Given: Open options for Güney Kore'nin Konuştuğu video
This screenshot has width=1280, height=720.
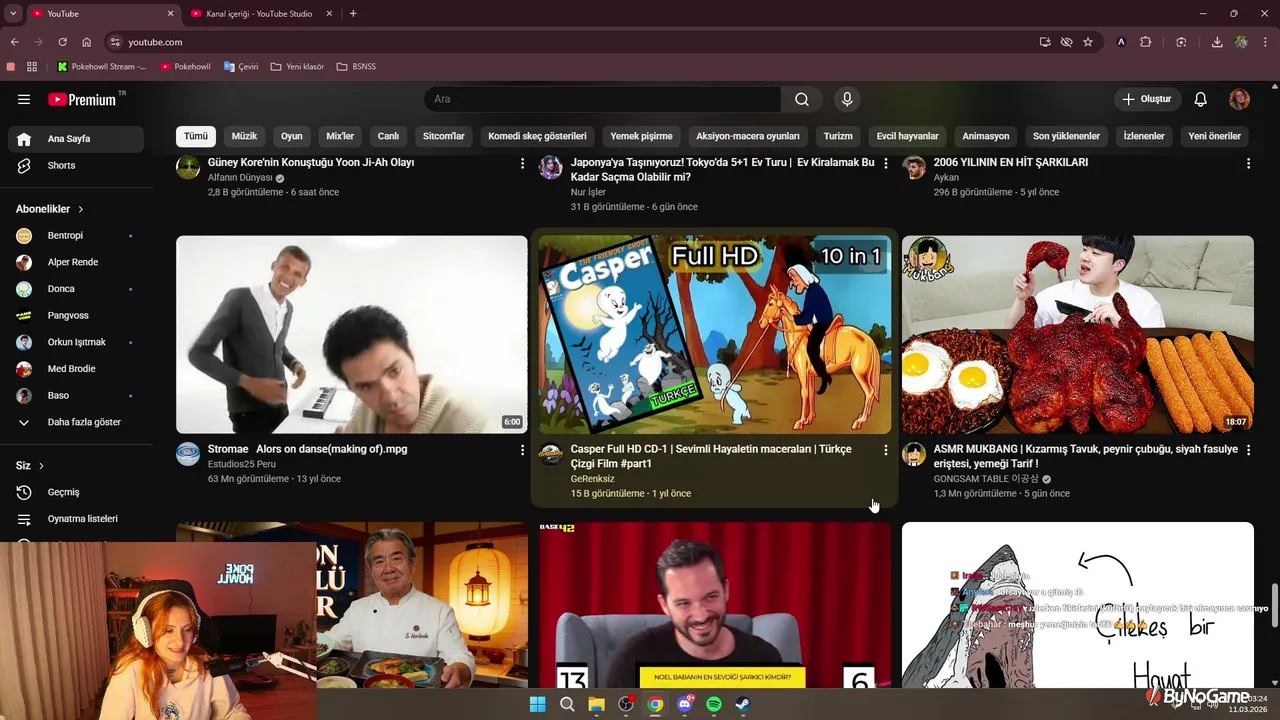Looking at the screenshot, I should [x=522, y=163].
